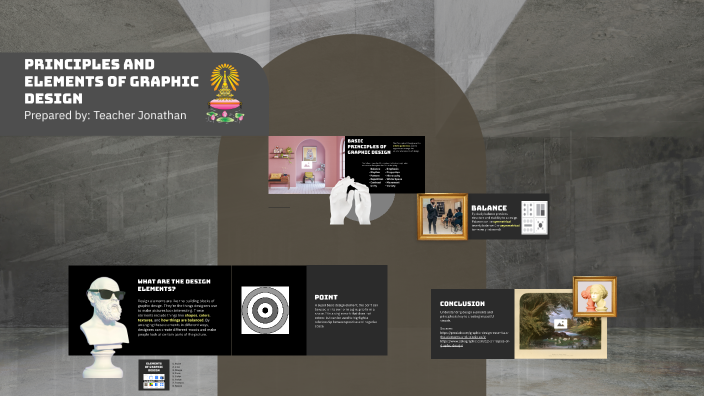Select the 'Principles and Elements of Graphic Design' title
This screenshot has width=704, height=396.
coord(111,81)
